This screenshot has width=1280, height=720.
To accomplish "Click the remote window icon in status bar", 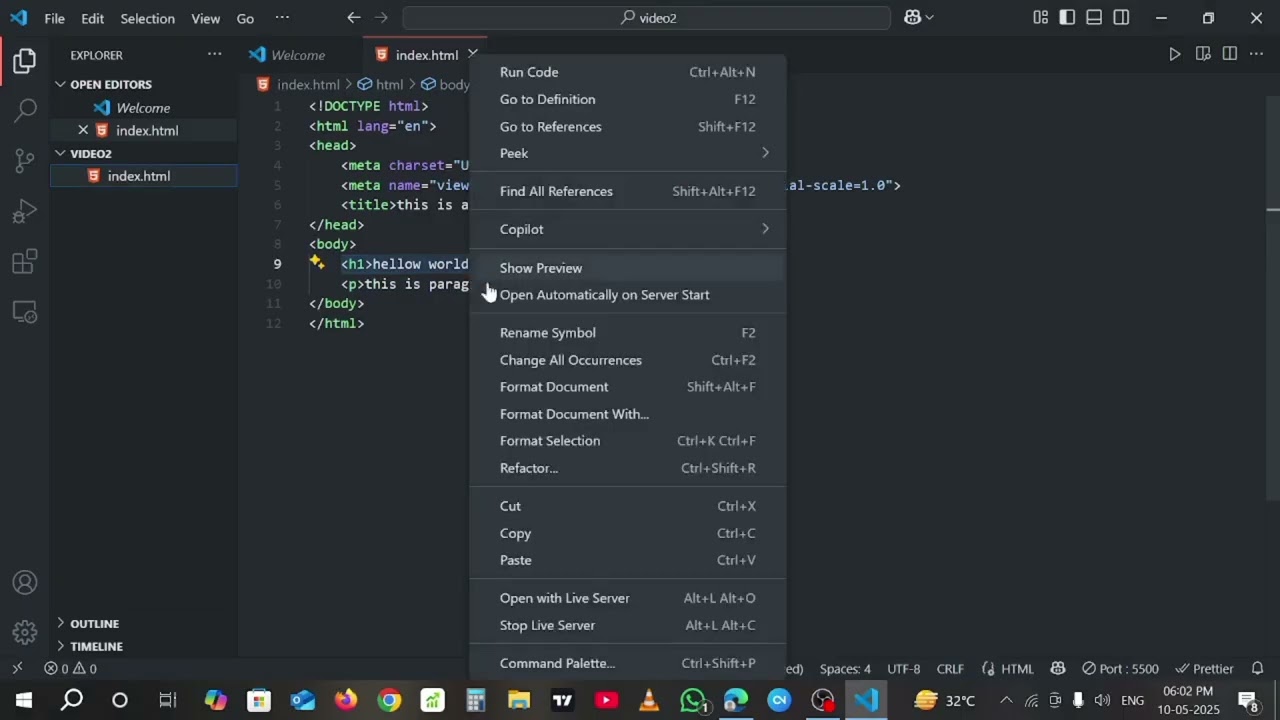I will pos(17,668).
